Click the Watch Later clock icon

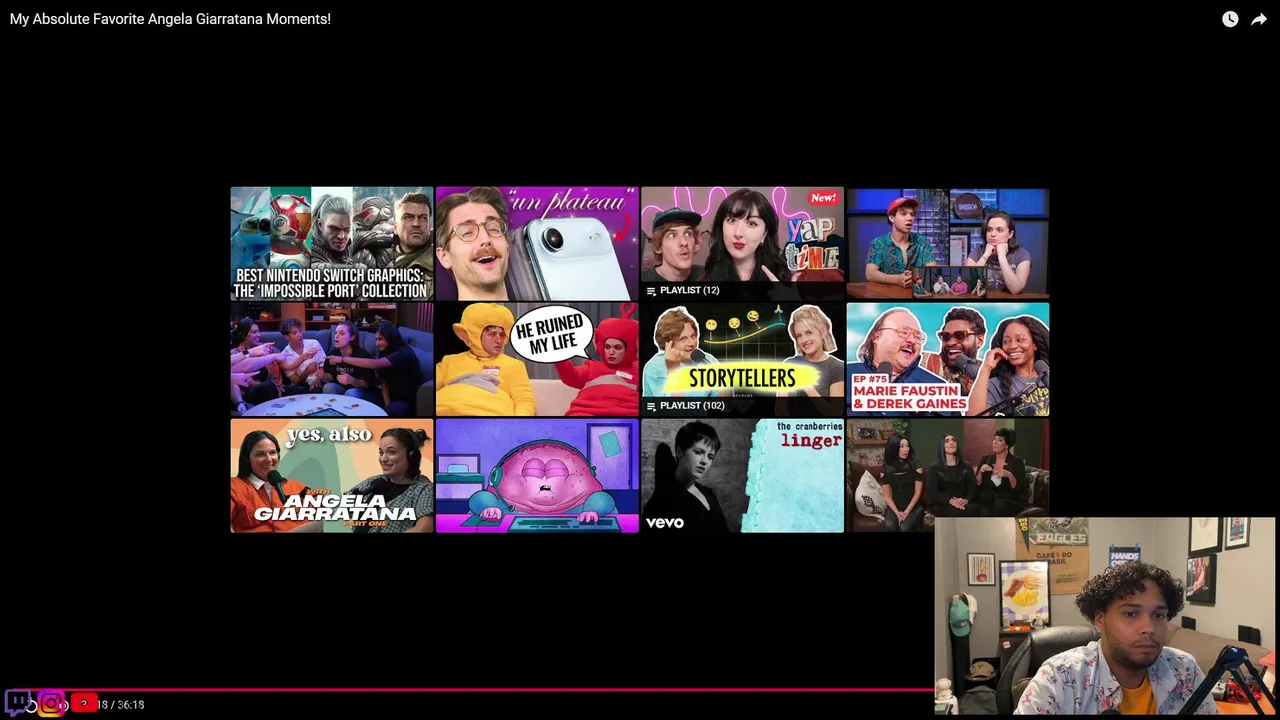(1230, 19)
